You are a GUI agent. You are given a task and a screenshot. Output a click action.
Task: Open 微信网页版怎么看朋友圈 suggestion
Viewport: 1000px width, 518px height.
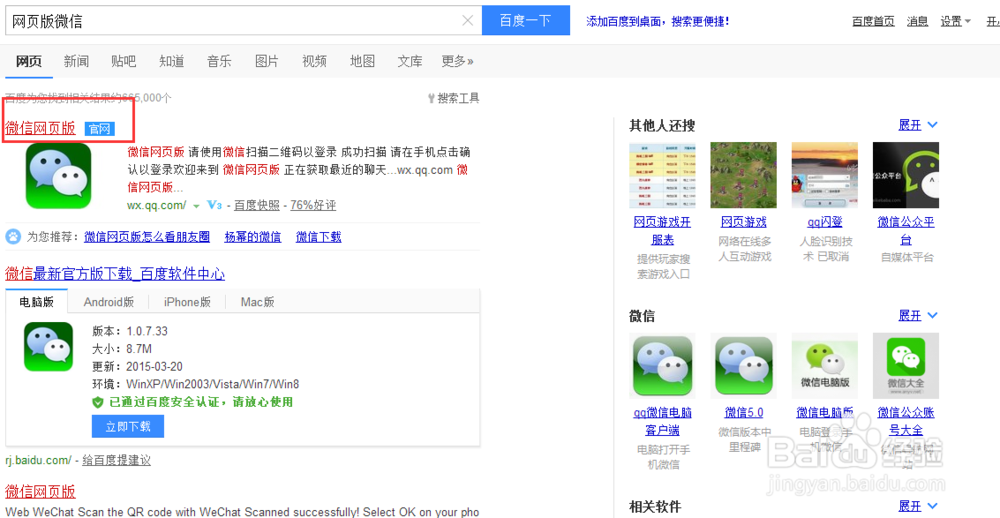click(x=147, y=237)
